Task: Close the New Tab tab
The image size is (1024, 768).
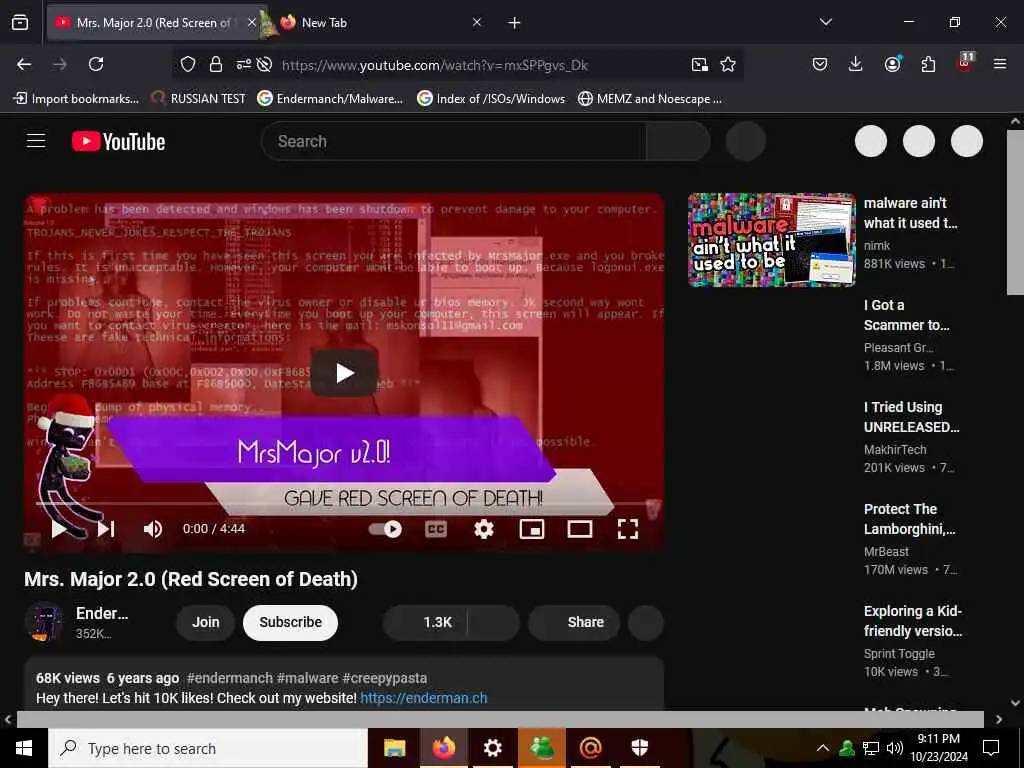Action: 477,22
